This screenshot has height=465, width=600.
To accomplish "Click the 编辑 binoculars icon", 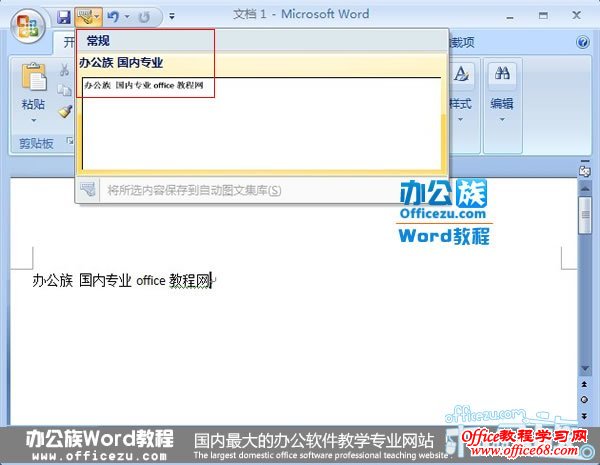I will [502, 73].
